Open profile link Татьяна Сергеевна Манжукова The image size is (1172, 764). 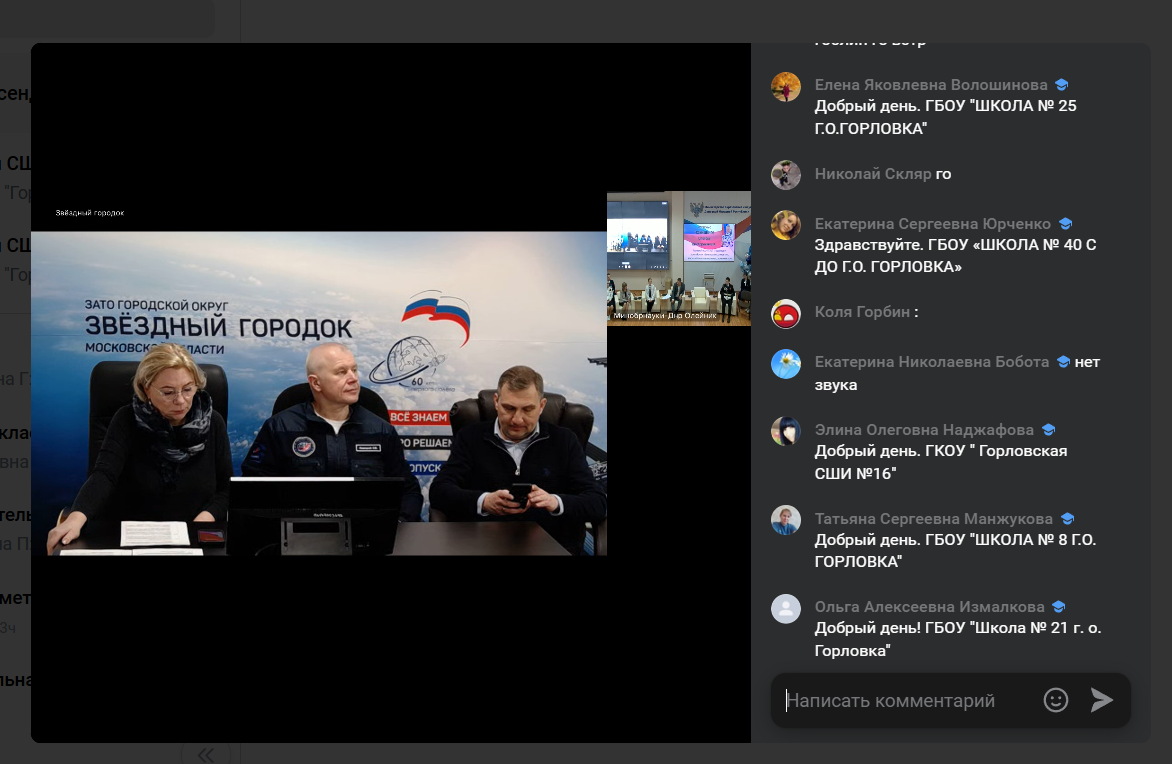pos(934,519)
